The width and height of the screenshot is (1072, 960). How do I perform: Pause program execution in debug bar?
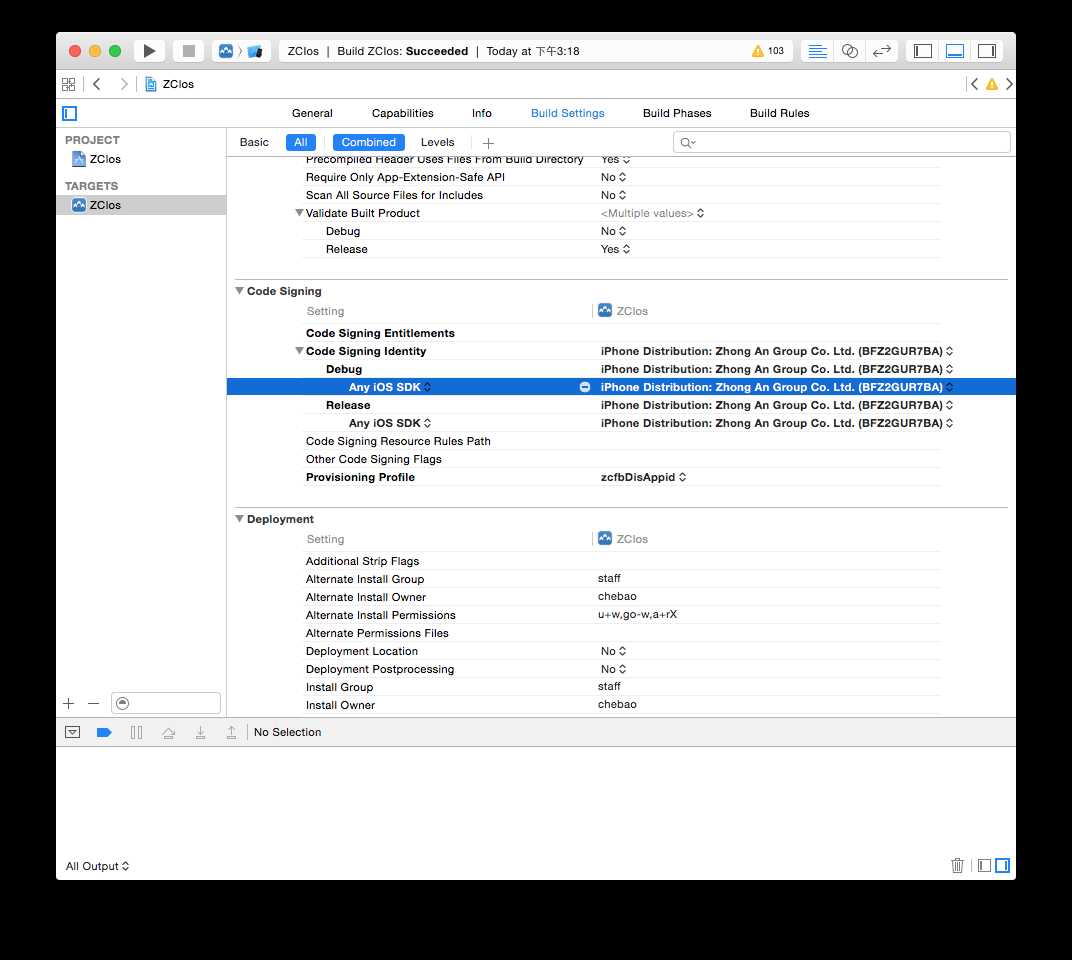click(136, 732)
